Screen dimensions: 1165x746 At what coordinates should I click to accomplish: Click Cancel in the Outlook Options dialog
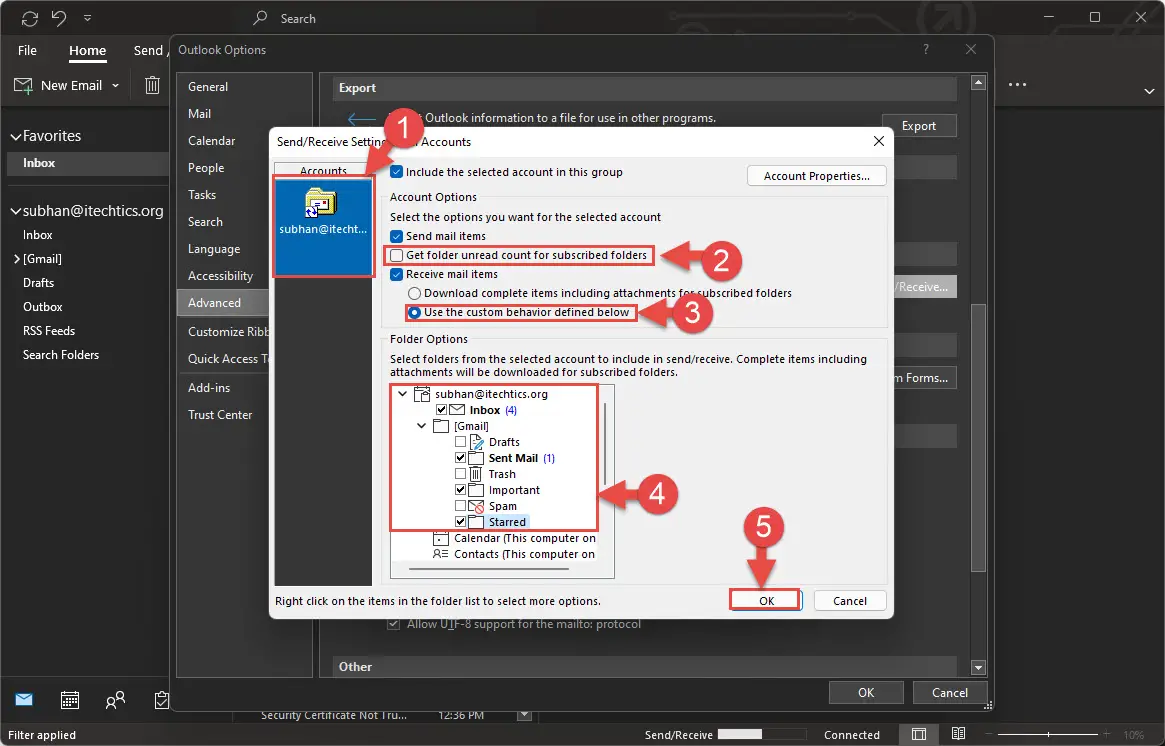(950, 693)
